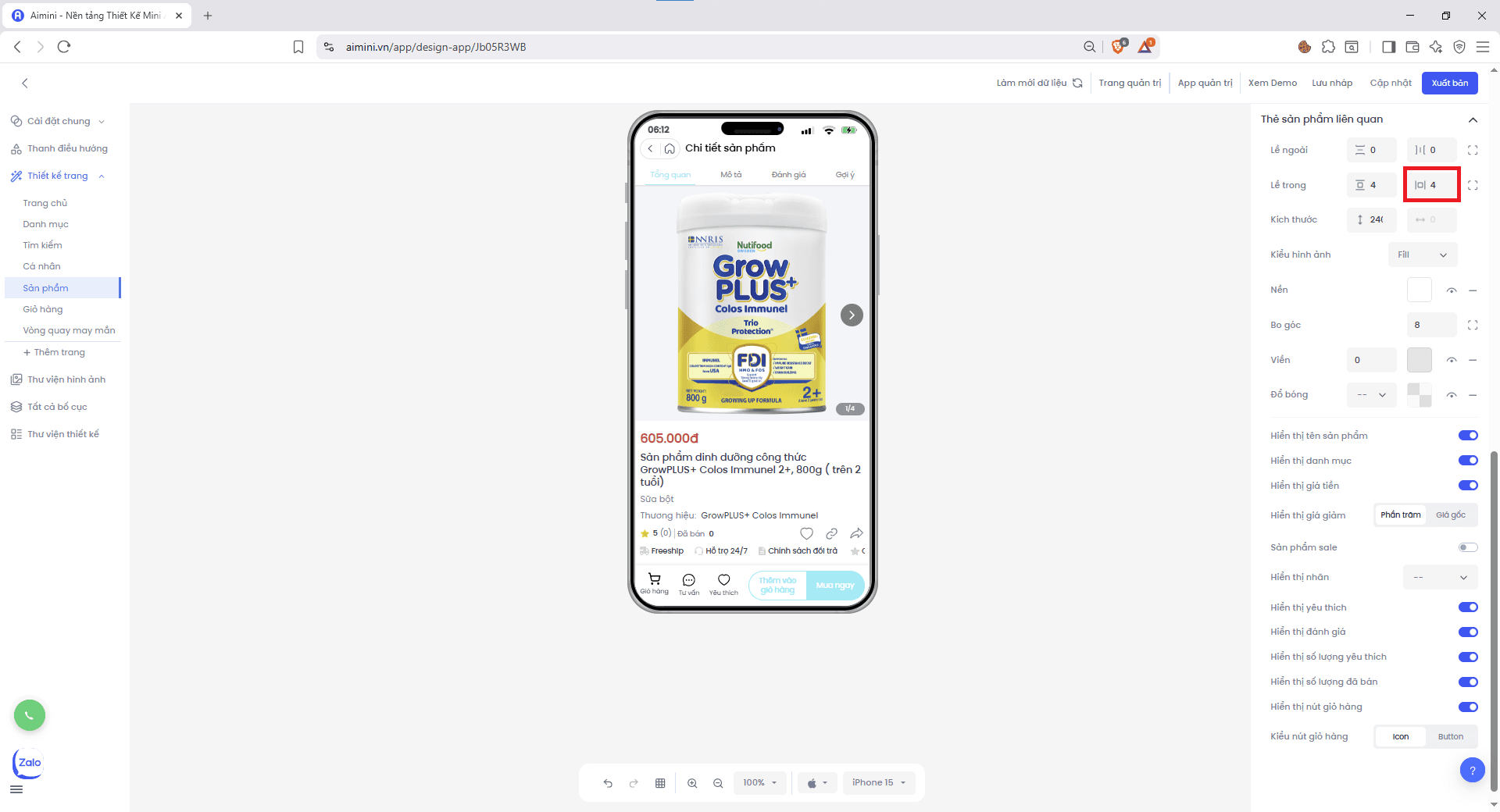Click the green phone call button

[x=30, y=715]
